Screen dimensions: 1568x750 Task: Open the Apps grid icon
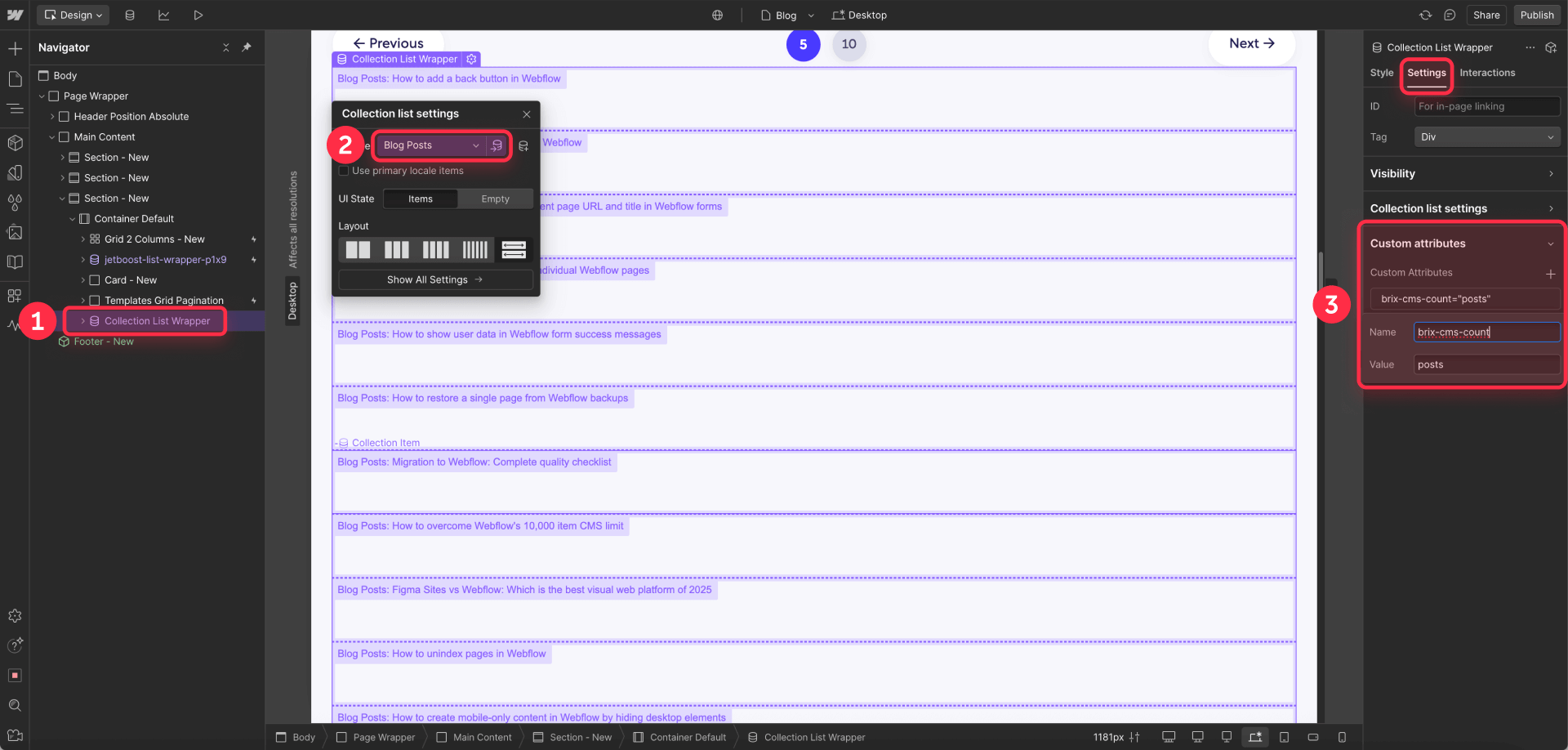[15, 296]
